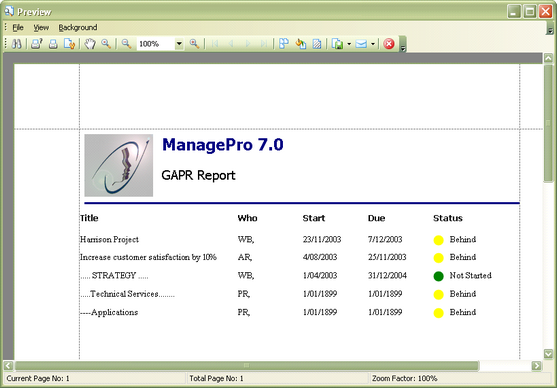Click the vertical scrollbar down arrow

click(548, 354)
